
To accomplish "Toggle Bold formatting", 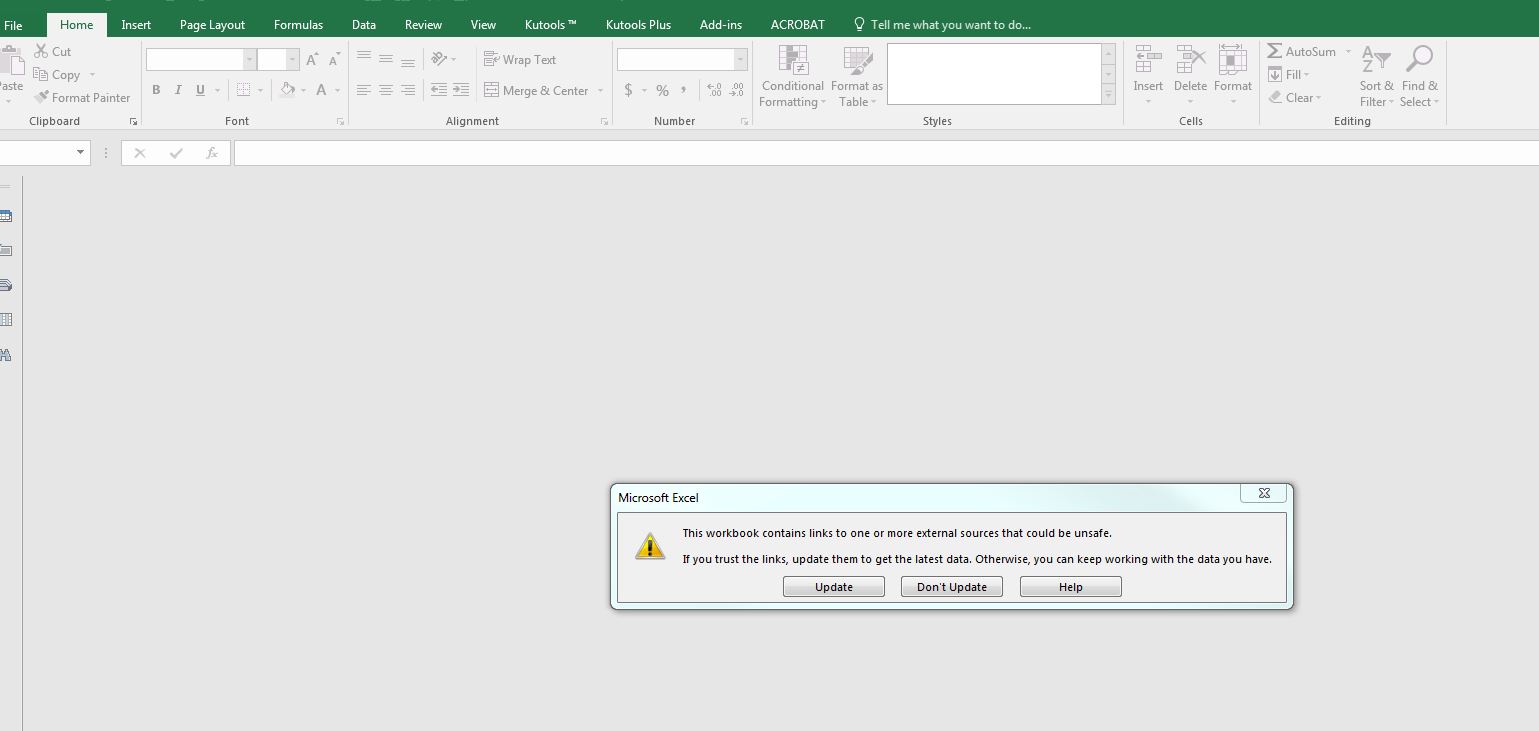I will pyautogui.click(x=156, y=90).
